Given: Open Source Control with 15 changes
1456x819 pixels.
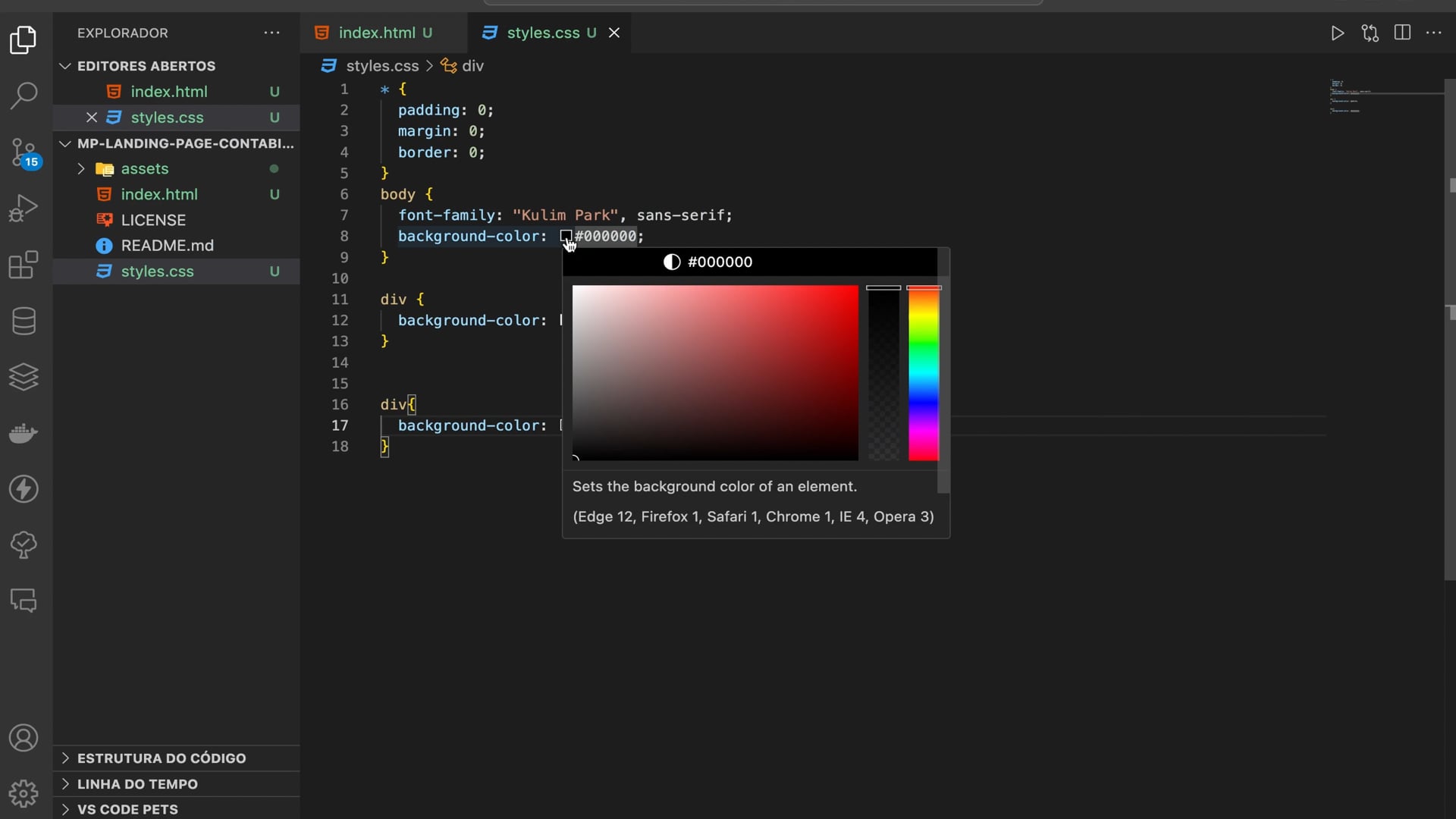Looking at the screenshot, I should (x=24, y=152).
